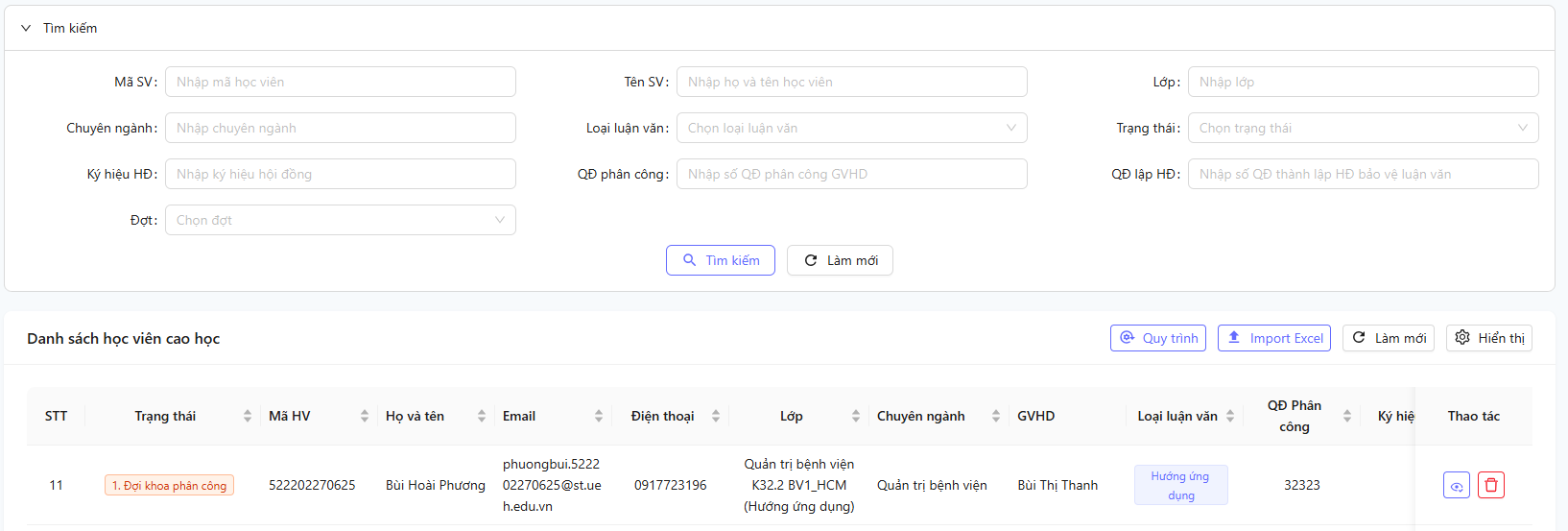1568x531 pixels.
Task: Open the Hiển thị display settings
Action: (x=1489, y=338)
